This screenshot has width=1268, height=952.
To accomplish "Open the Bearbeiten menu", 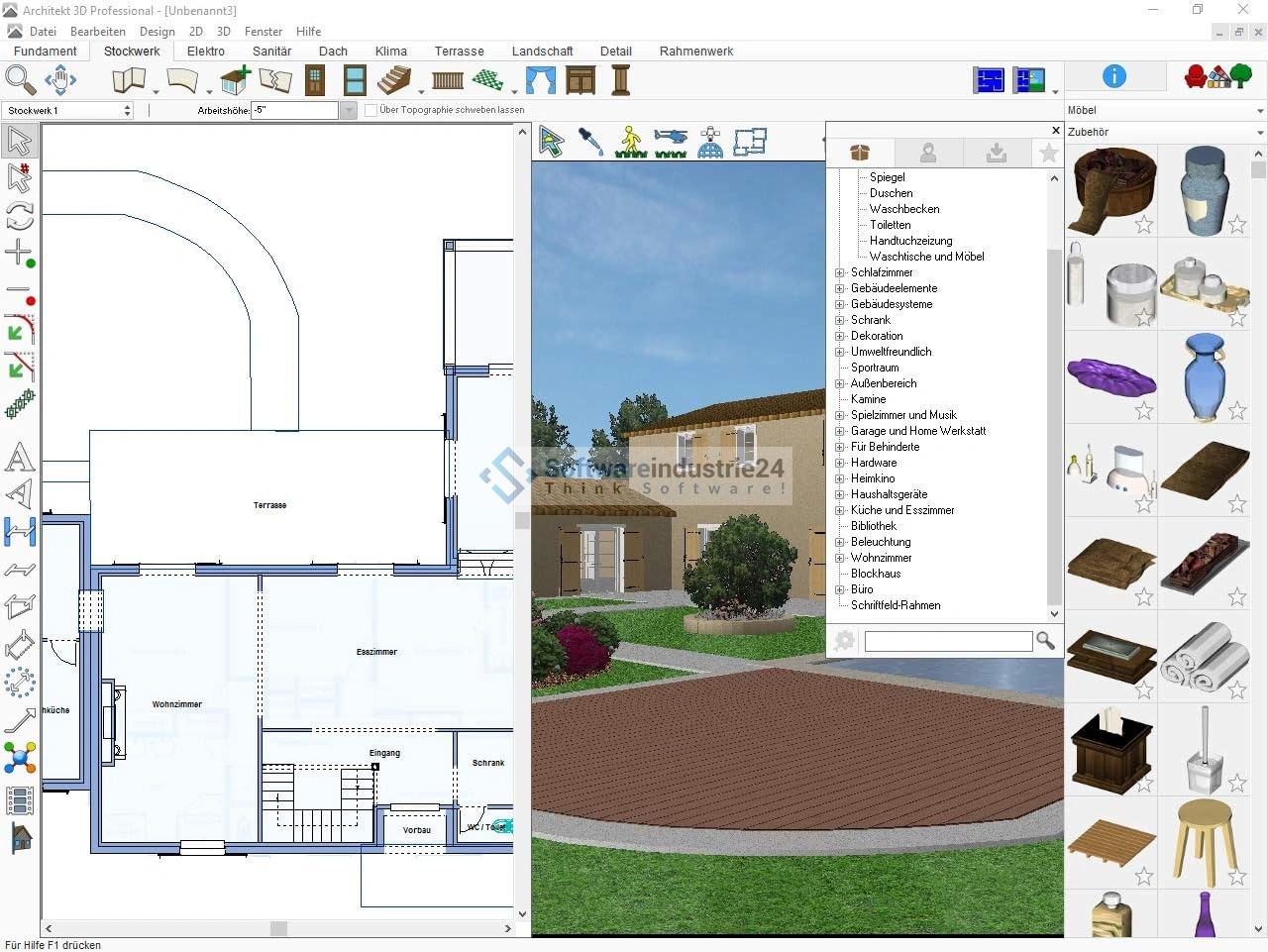I will 98,32.
